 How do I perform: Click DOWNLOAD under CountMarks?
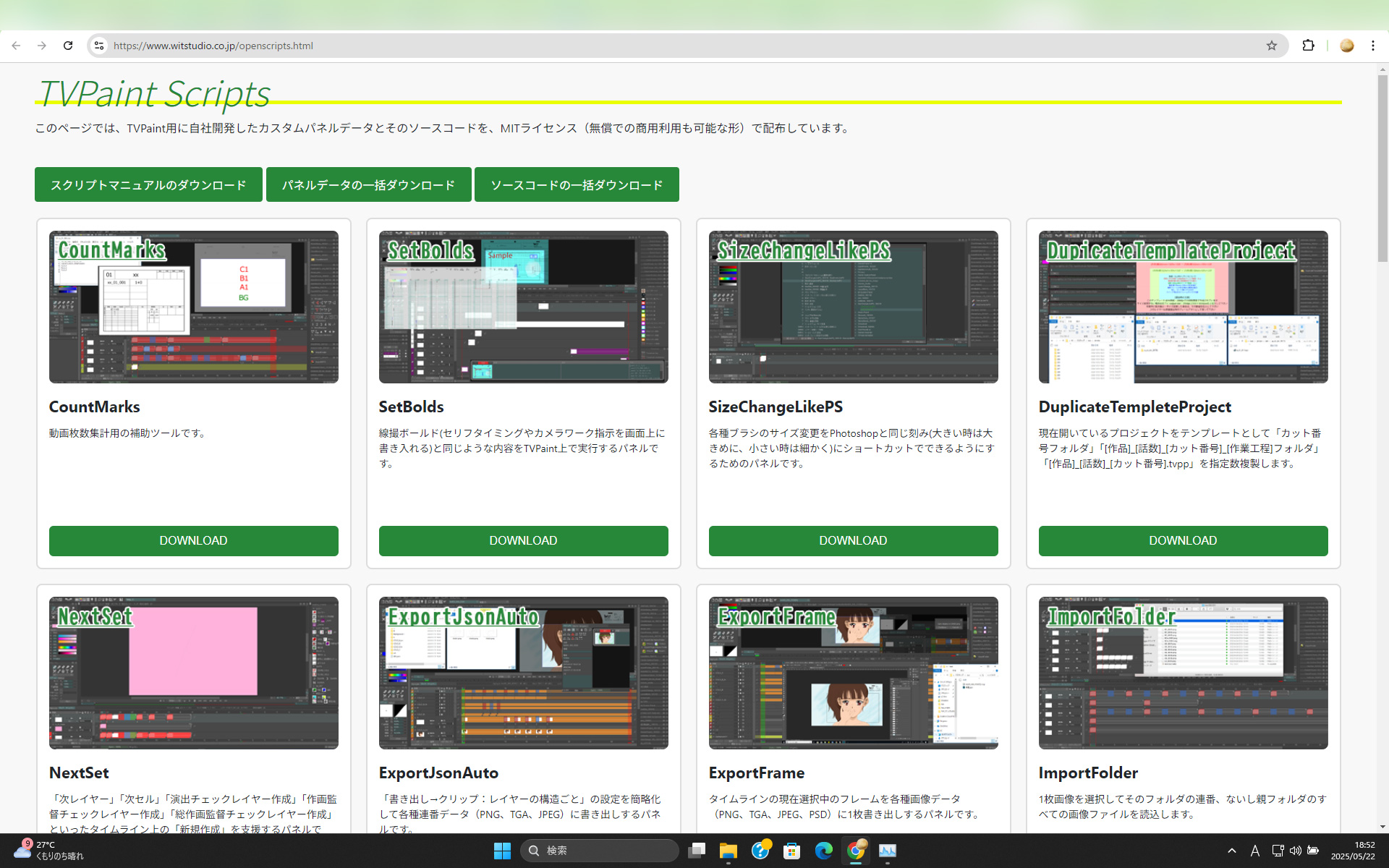(x=194, y=541)
